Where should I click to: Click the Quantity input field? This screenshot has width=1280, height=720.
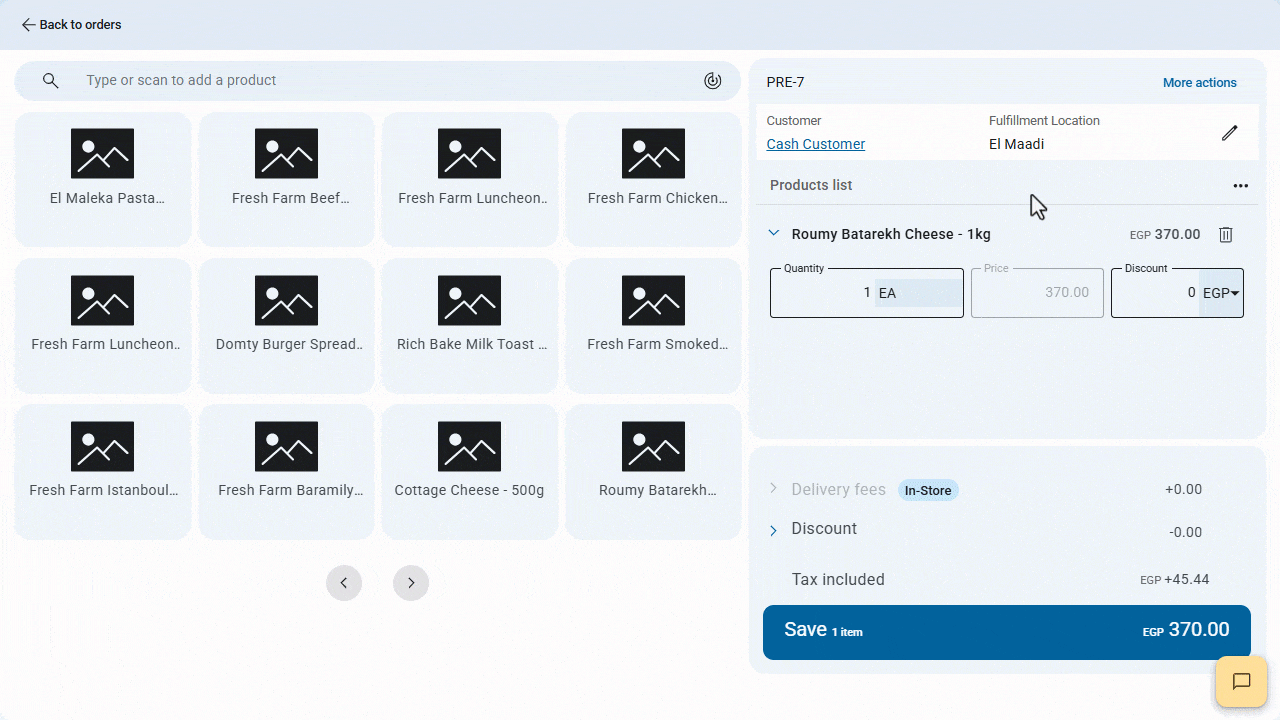823,293
